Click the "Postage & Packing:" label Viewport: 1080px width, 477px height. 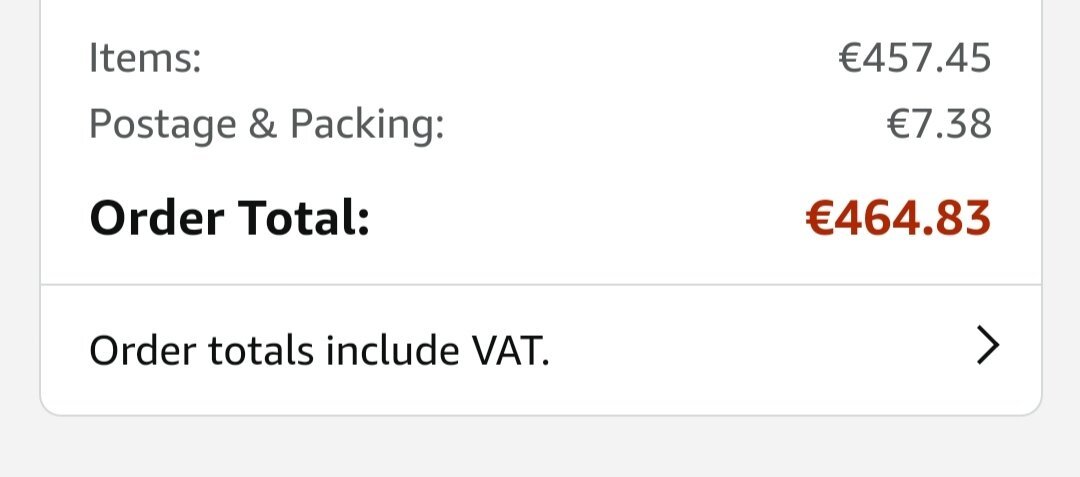coord(266,125)
